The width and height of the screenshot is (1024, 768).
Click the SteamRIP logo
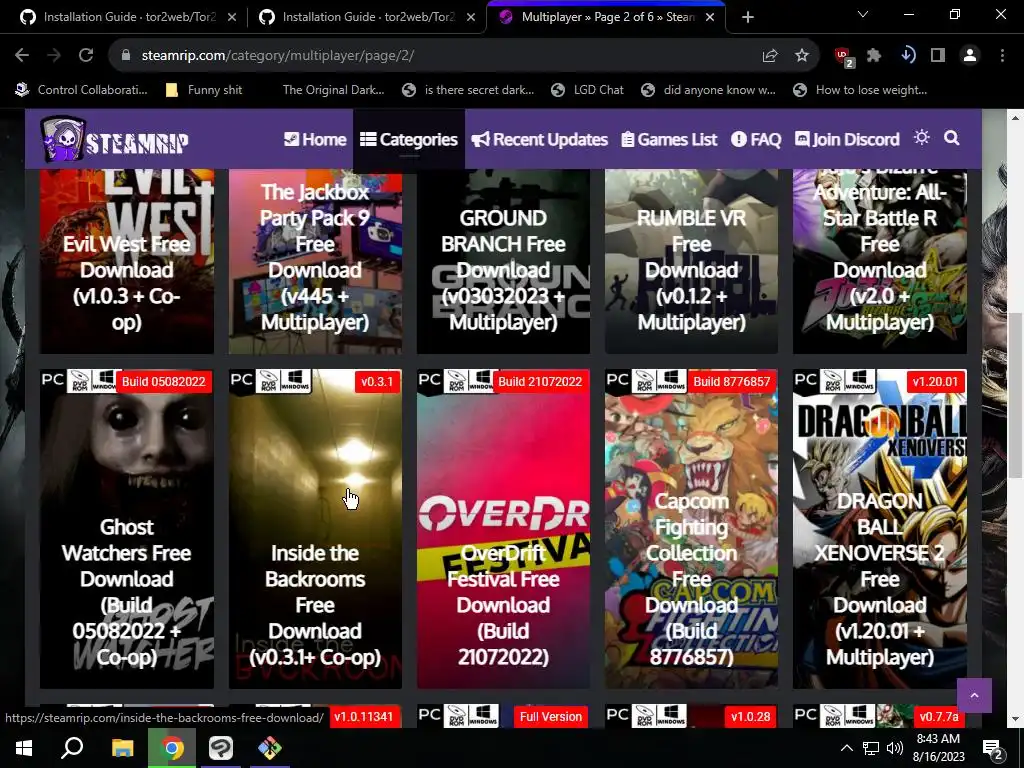coord(114,139)
